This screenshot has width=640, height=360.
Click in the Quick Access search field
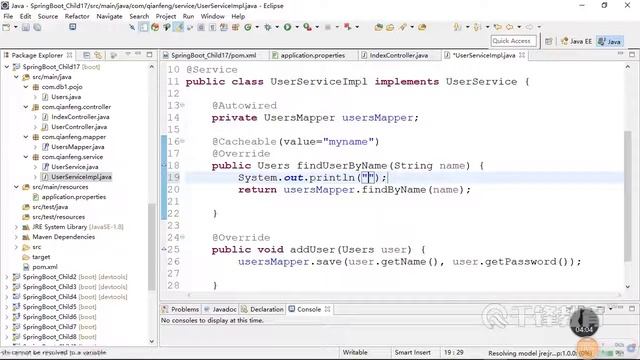click(513, 41)
